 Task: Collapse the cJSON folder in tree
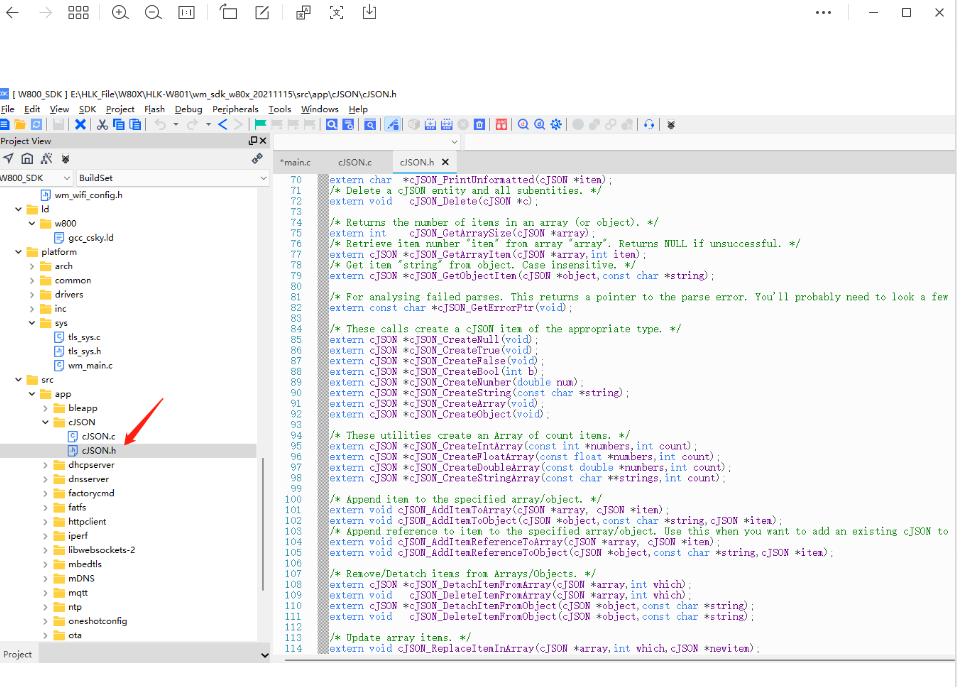[45, 422]
